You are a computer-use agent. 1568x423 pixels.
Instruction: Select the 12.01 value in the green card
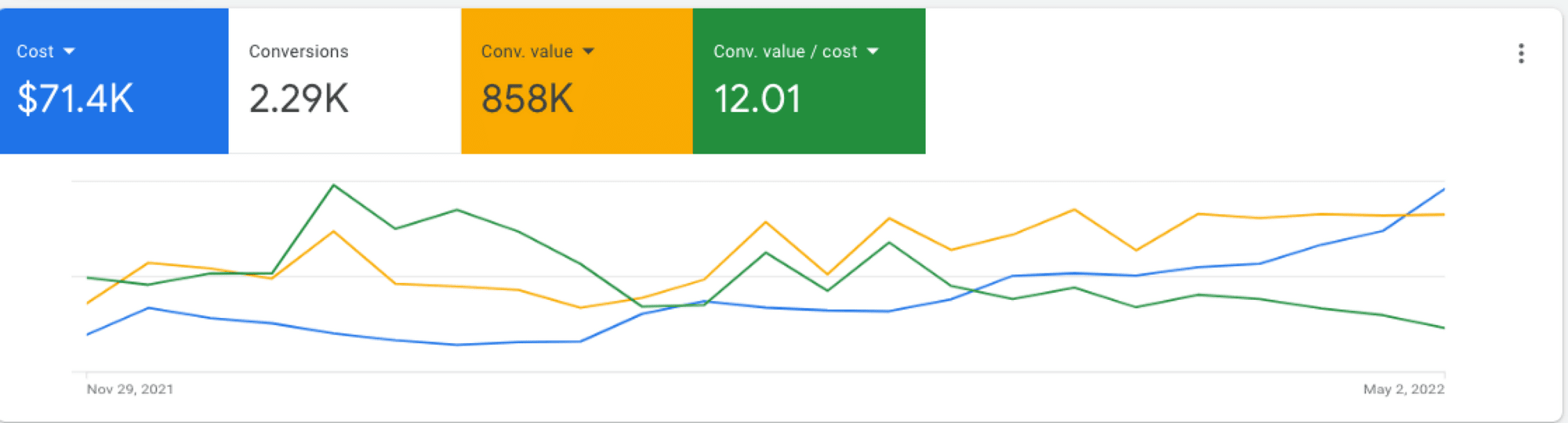[757, 99]
